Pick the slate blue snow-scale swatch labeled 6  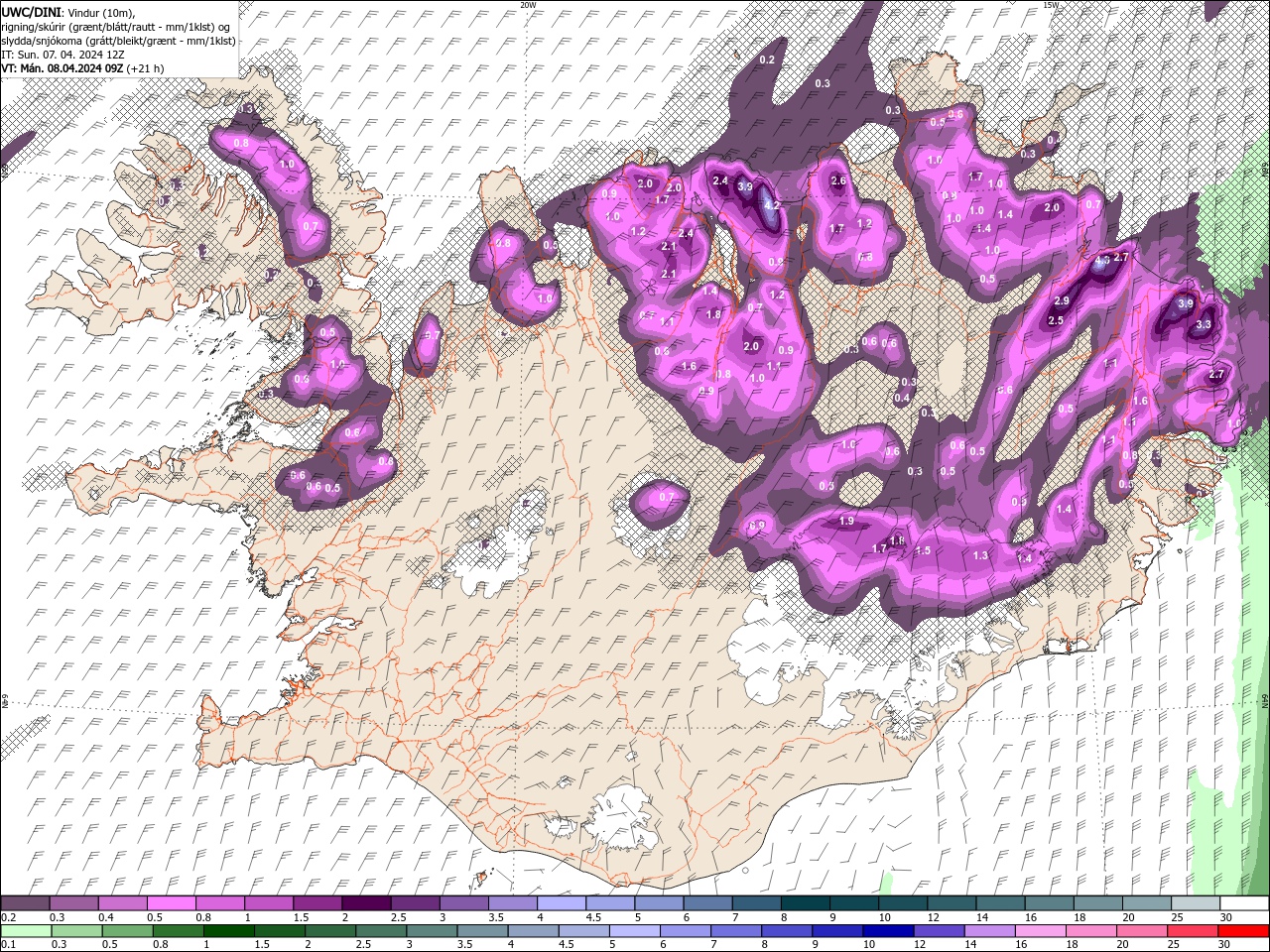(707, 903)
